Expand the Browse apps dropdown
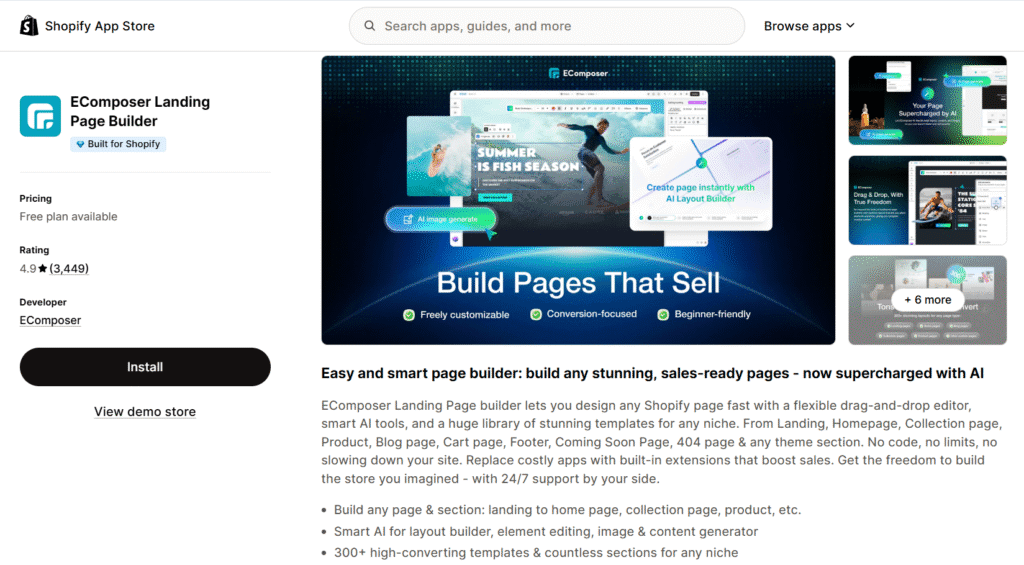This screenshot has width=1024, height=565. point(809,25)
